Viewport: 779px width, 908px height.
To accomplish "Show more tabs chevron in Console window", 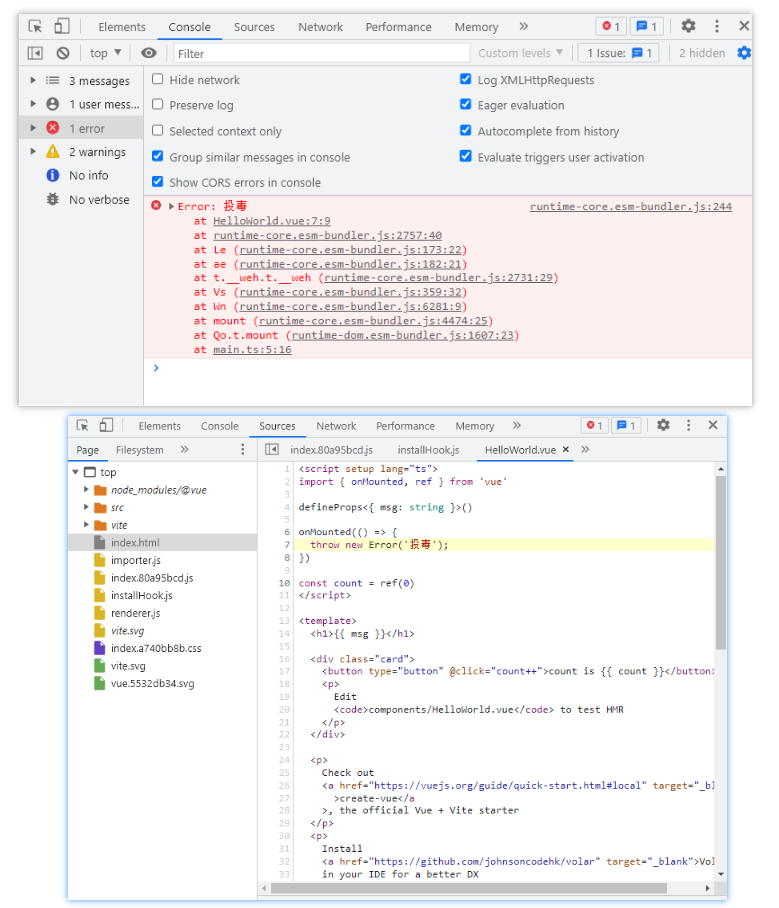I will 524,27.
